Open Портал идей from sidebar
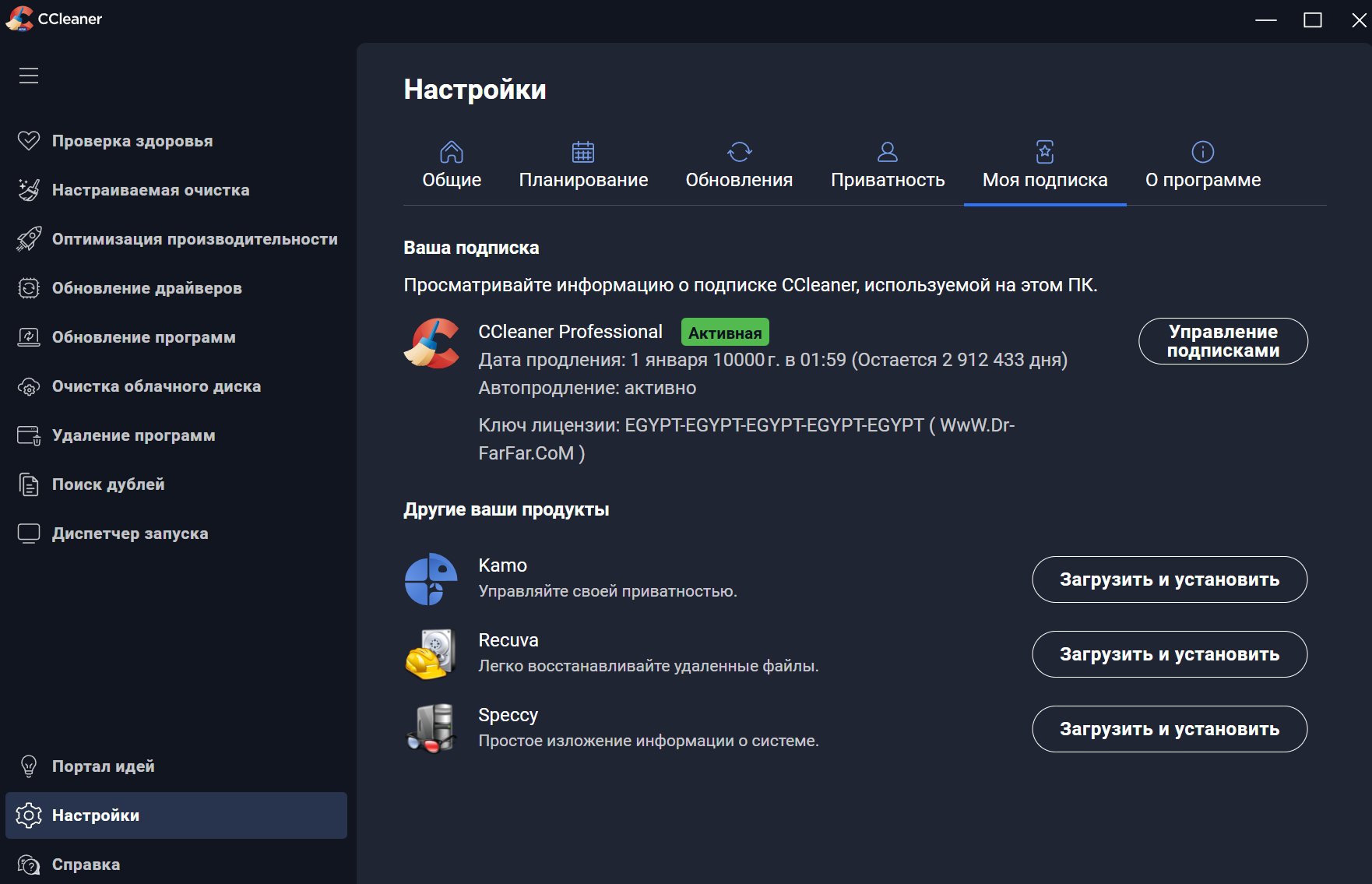Image resolution: width=1372 pixels, height=884 pixels. click(103, 766)
